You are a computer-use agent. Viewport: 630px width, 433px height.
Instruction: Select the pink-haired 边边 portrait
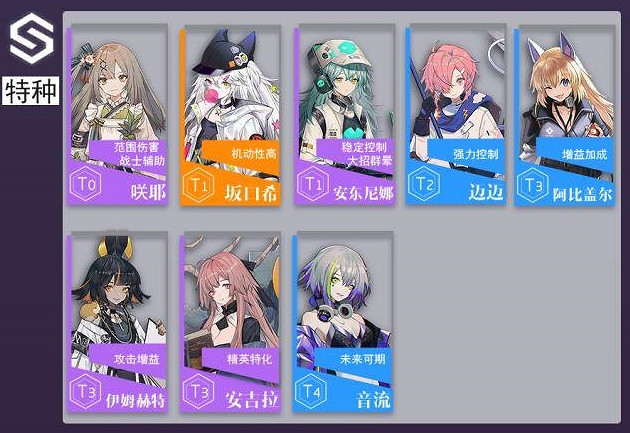pyautogui.click(x=457, y=90)
